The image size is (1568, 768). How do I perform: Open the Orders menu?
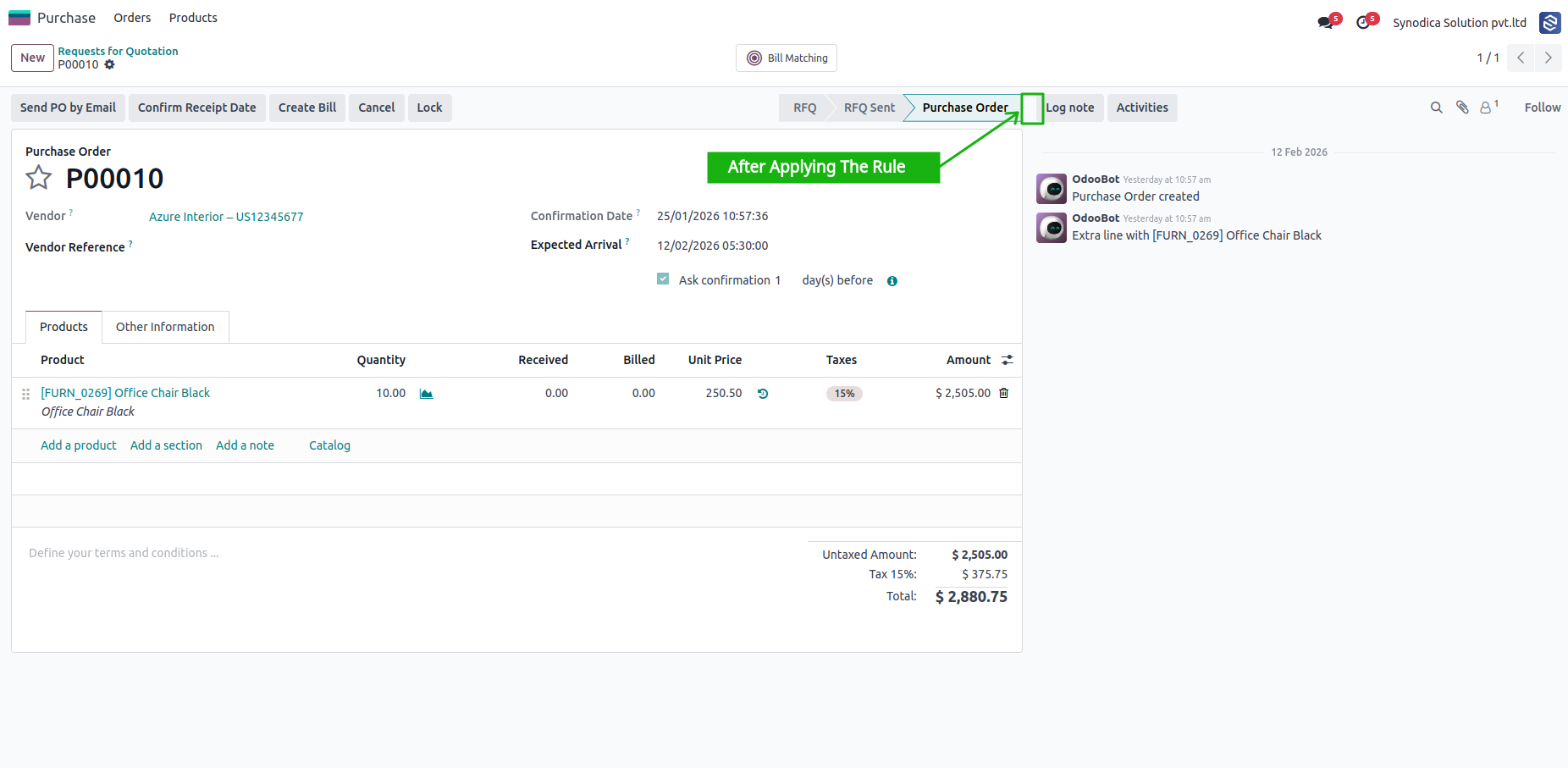click(x=132, y=18)
